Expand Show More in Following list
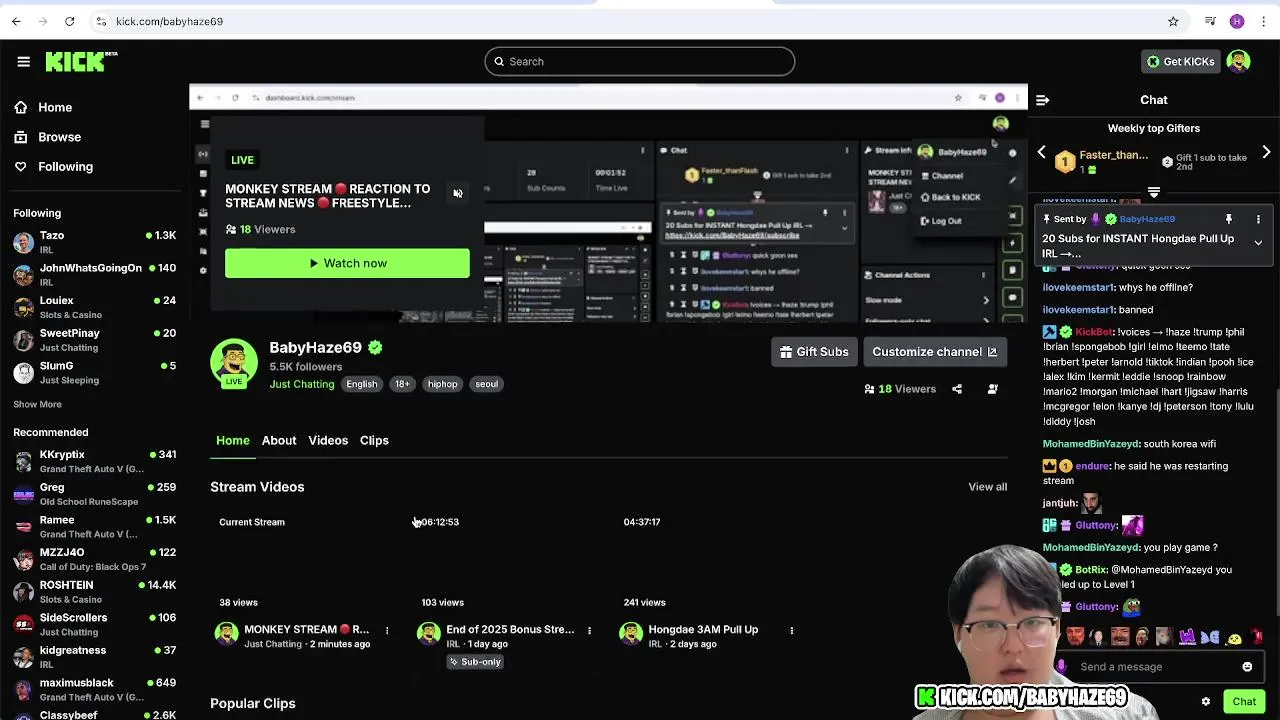1280x720 pixels. 37,404
